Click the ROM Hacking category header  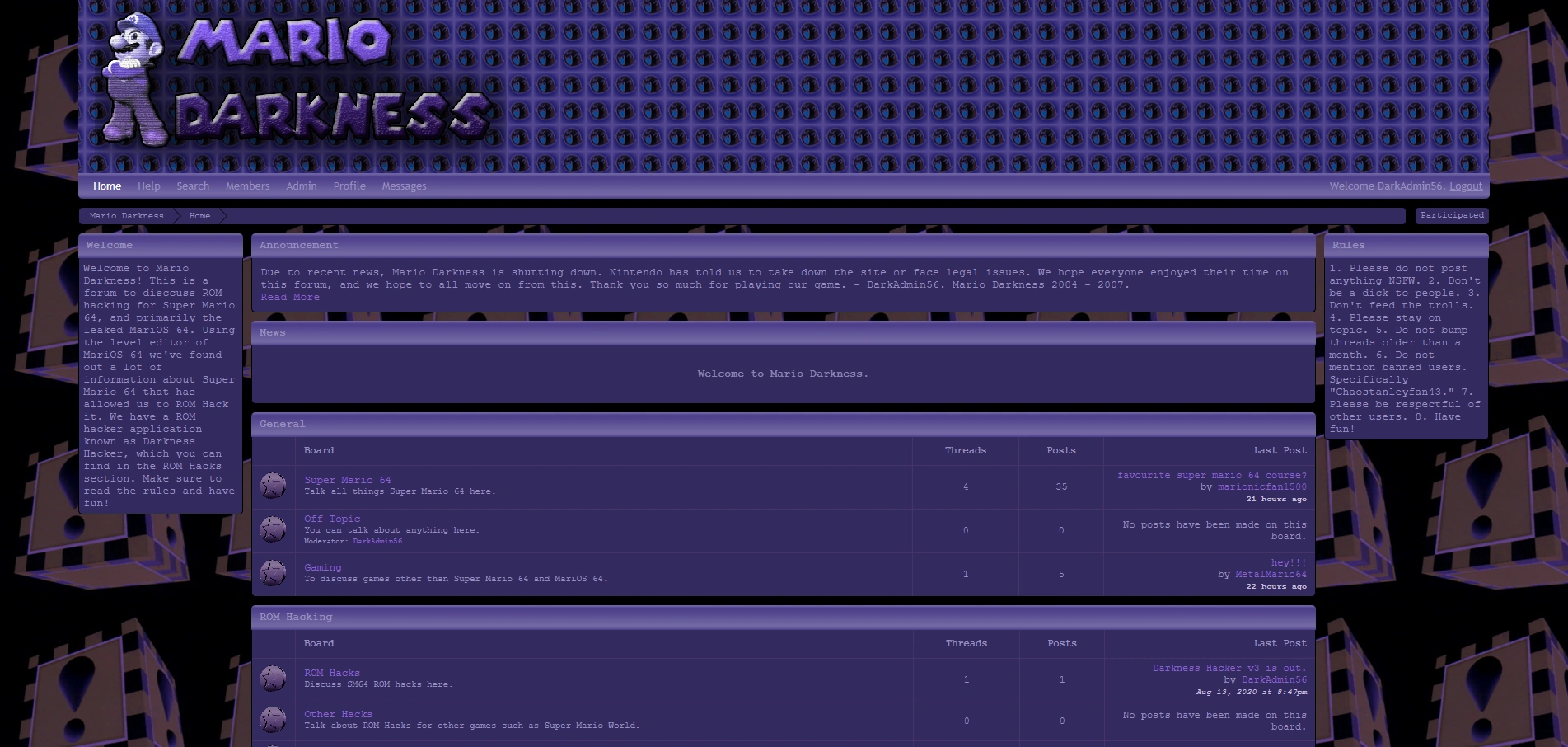point(783,618)
